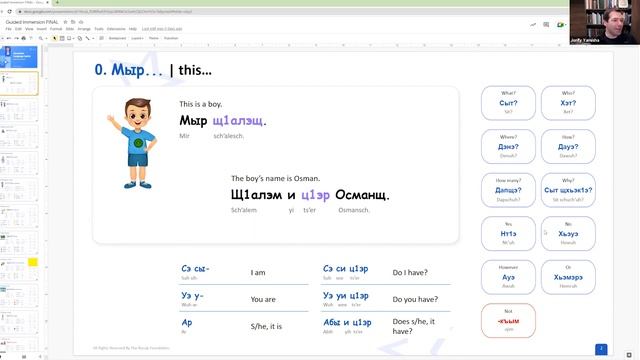Add a comment from toolbar
The height and width of the screenshot is (360, 640).
[102, 38]
